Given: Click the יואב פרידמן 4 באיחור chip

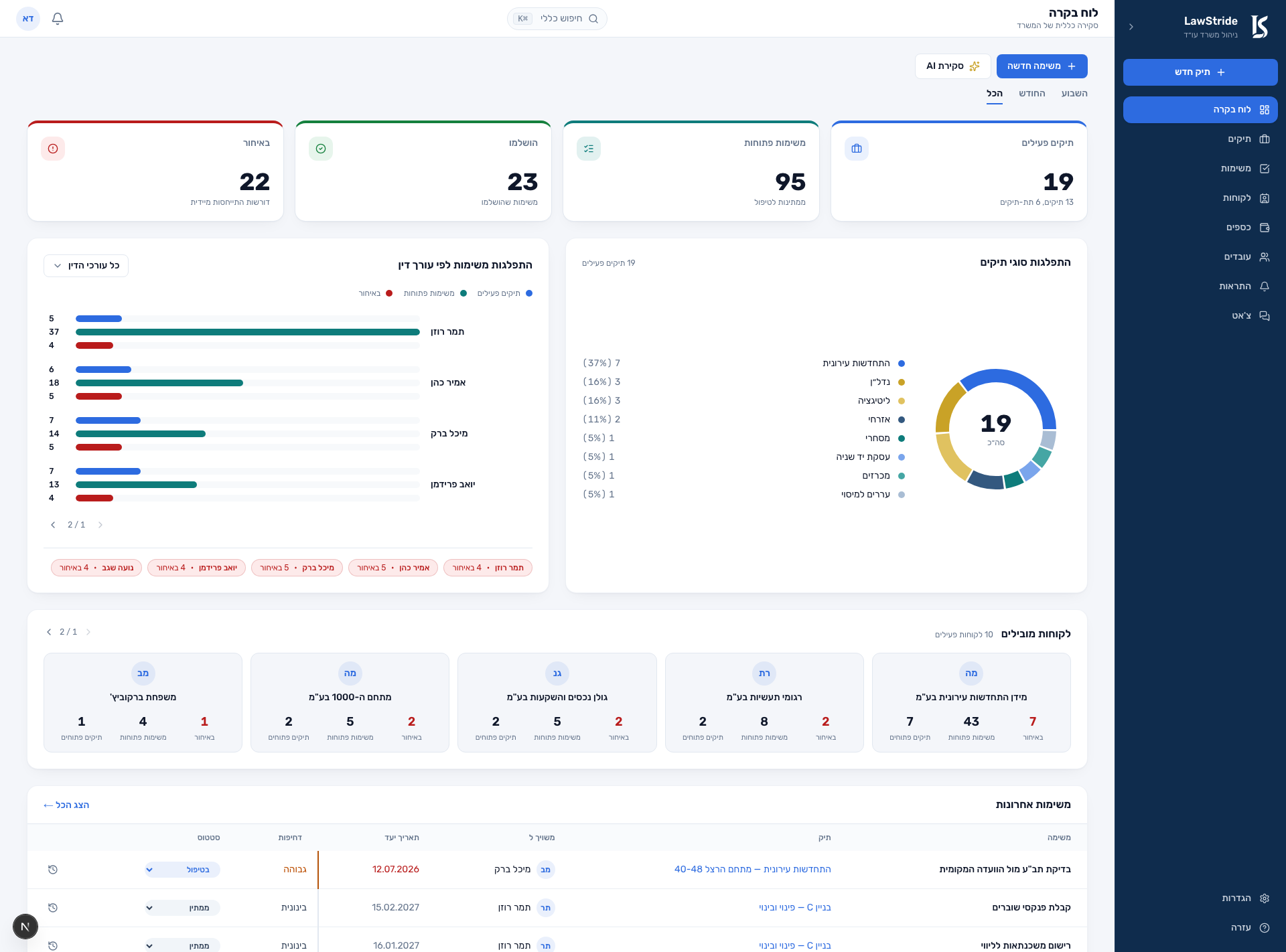Looking at the screenshot, I should tap(196, 568).
